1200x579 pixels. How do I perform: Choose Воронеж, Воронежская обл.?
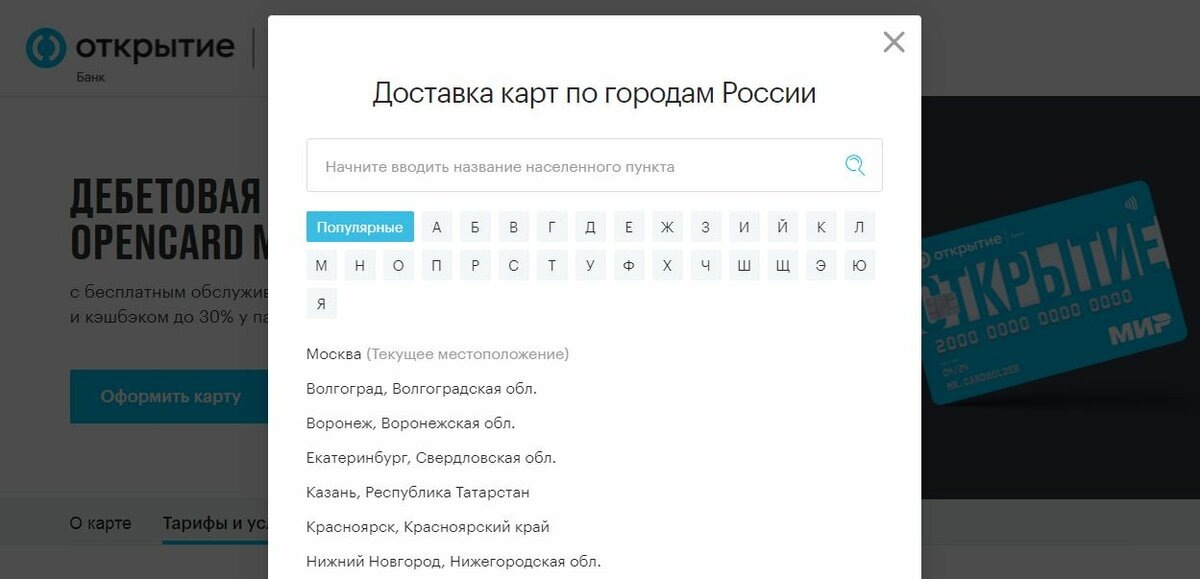(x=411, y=423)
